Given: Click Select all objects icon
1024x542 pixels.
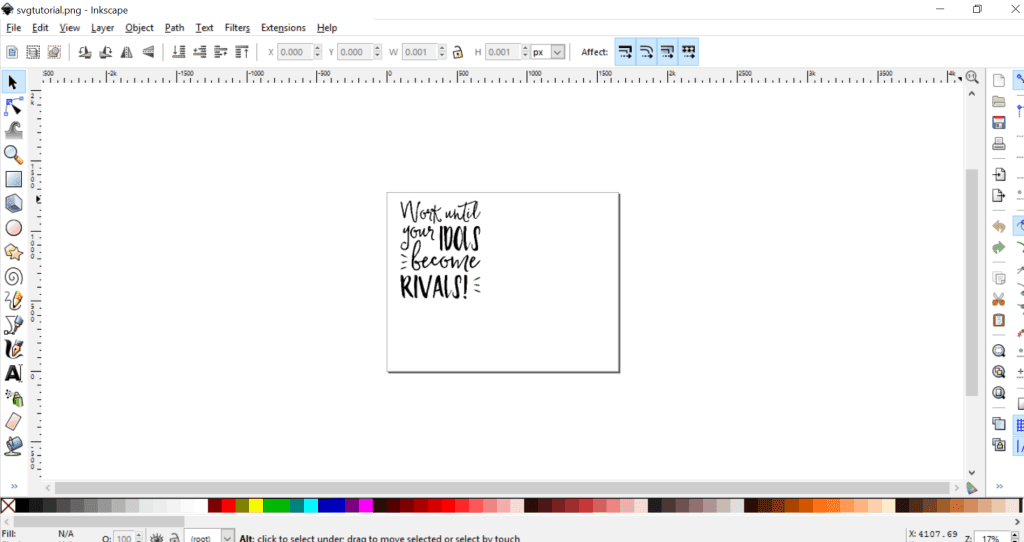Looking at the screenshot, I should coord(12,52).
